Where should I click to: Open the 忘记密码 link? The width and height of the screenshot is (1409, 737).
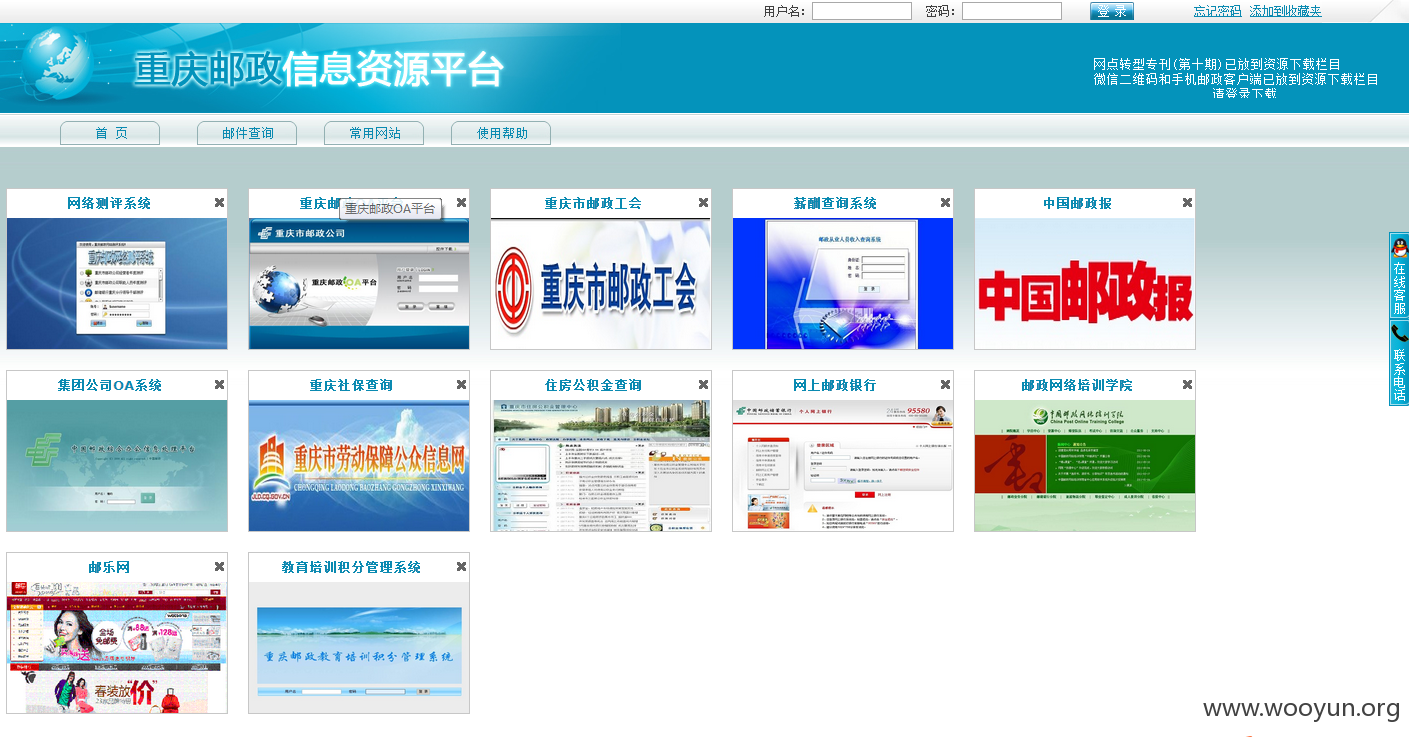point(1217,11)
